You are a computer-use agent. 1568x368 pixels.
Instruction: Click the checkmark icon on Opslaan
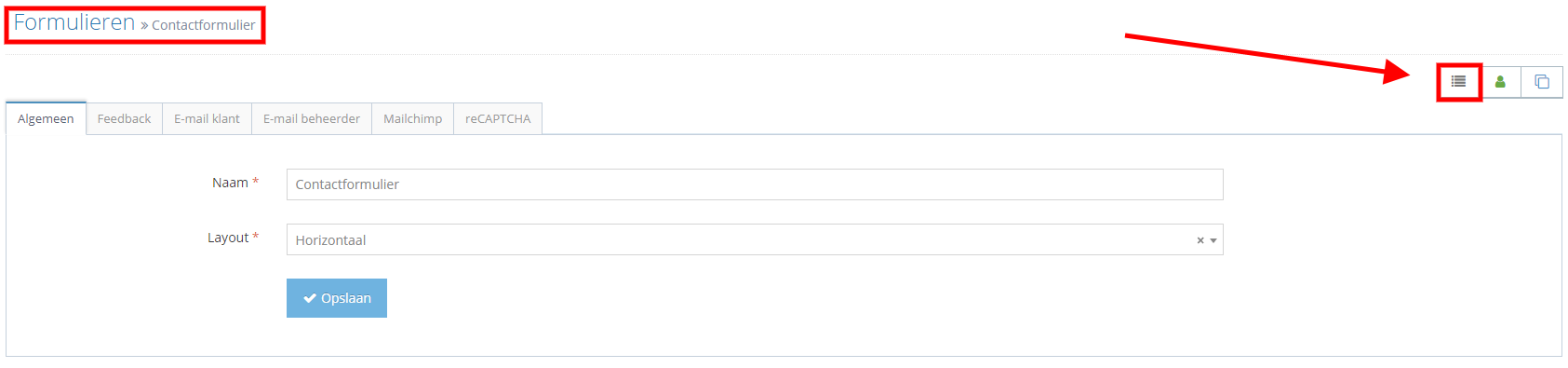coord(310,298)
